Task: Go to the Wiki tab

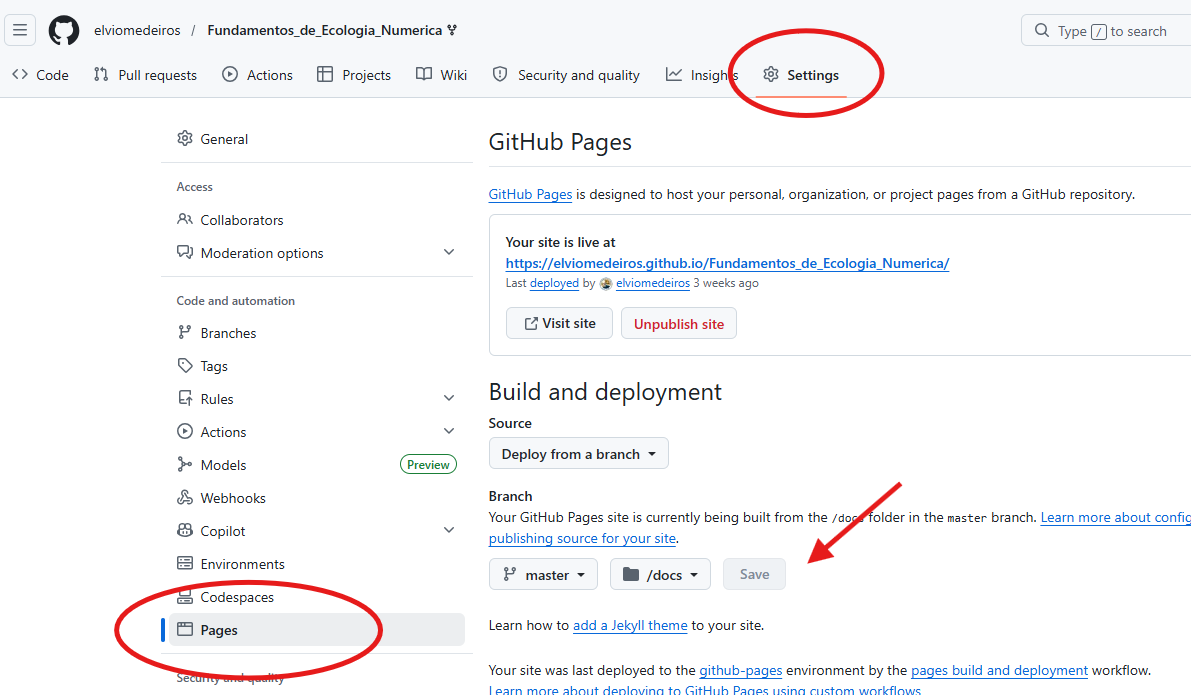Action: pos(441,74)
